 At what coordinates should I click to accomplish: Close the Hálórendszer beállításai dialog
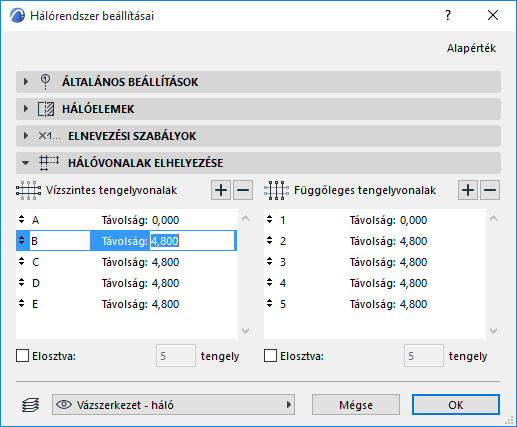tap(493, 15)
